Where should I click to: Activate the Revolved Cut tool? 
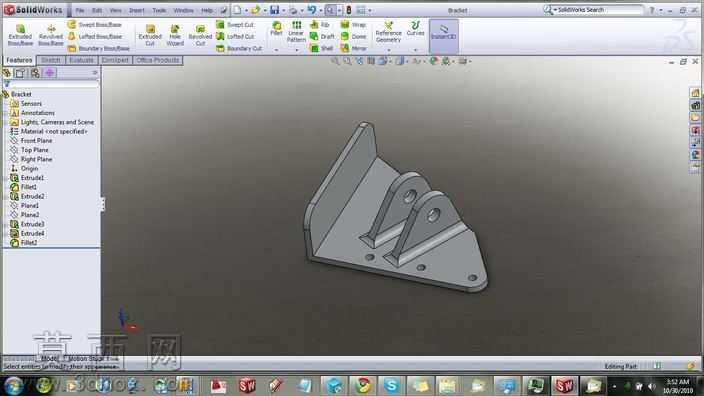pyautogui.click(x=200, y=35)
